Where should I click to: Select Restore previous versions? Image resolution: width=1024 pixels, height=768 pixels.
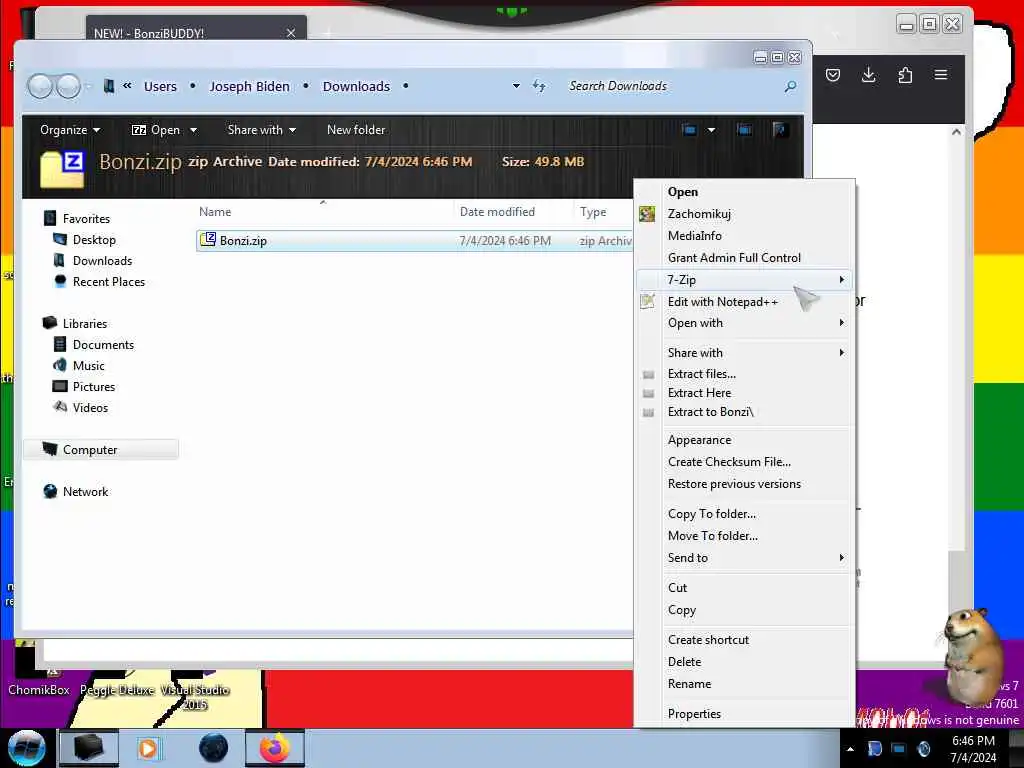[x=744, y=484]
